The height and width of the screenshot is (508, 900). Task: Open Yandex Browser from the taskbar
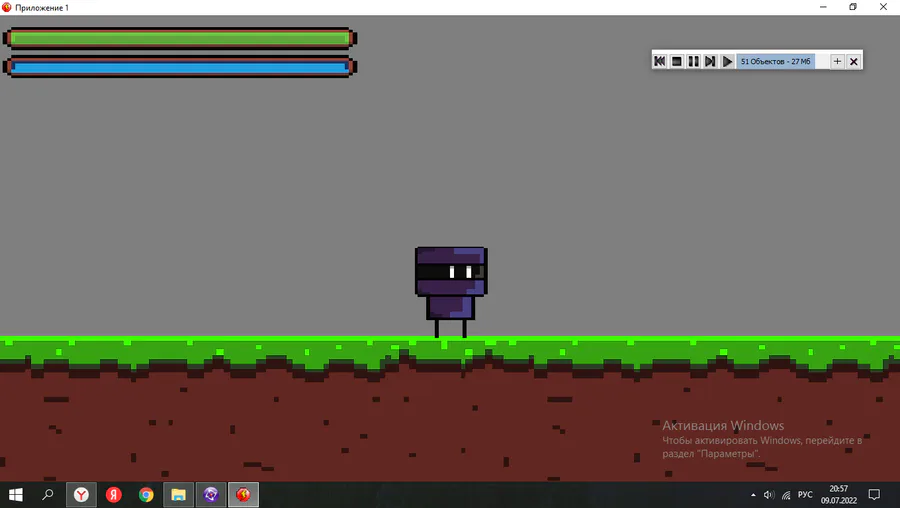[81, 494]
